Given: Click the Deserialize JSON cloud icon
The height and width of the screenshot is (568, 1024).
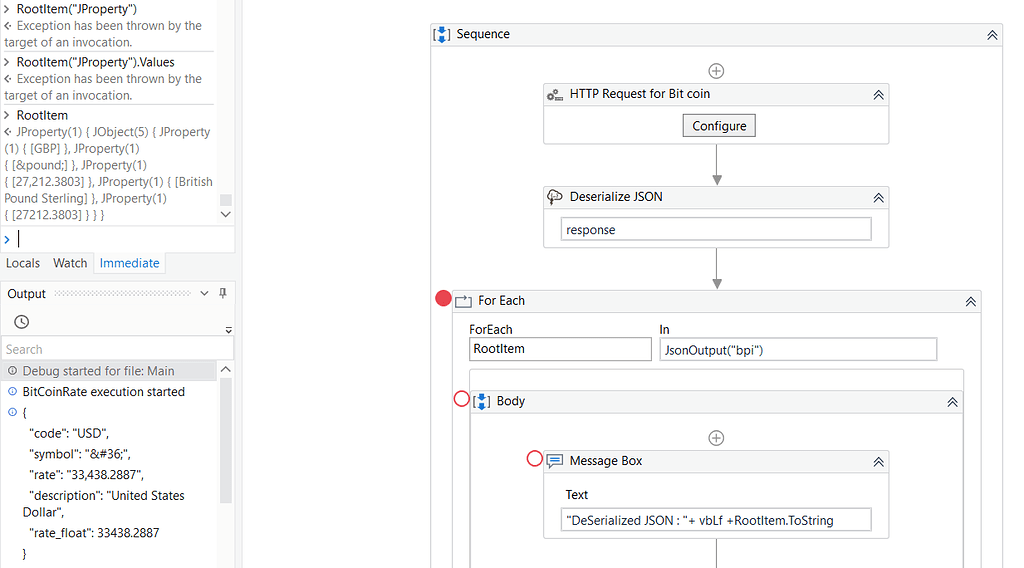Looking at the screenshot, I should (x=555, y=197).
